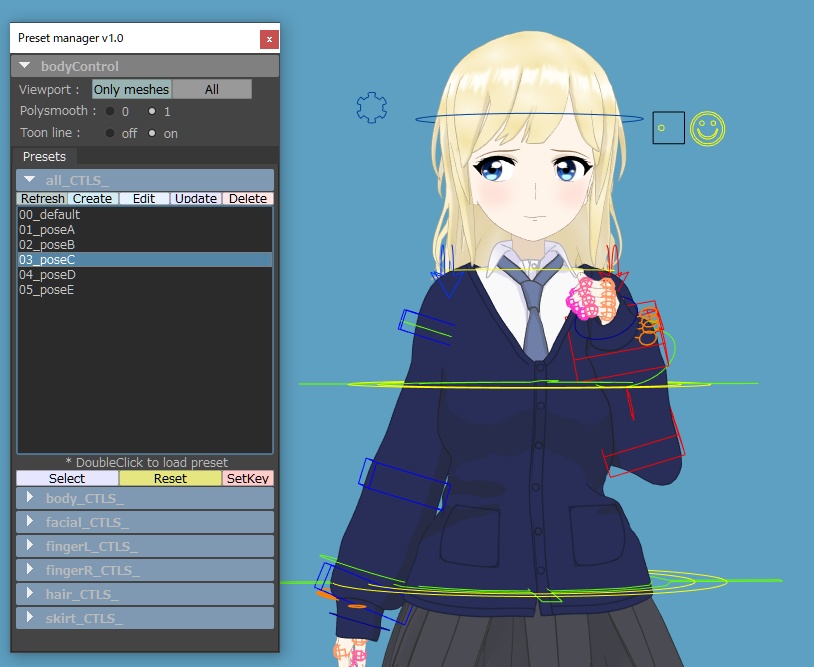Open the Presets tab
The height and width of the screenshot is (667, 814).
click(x=44, y=156)
